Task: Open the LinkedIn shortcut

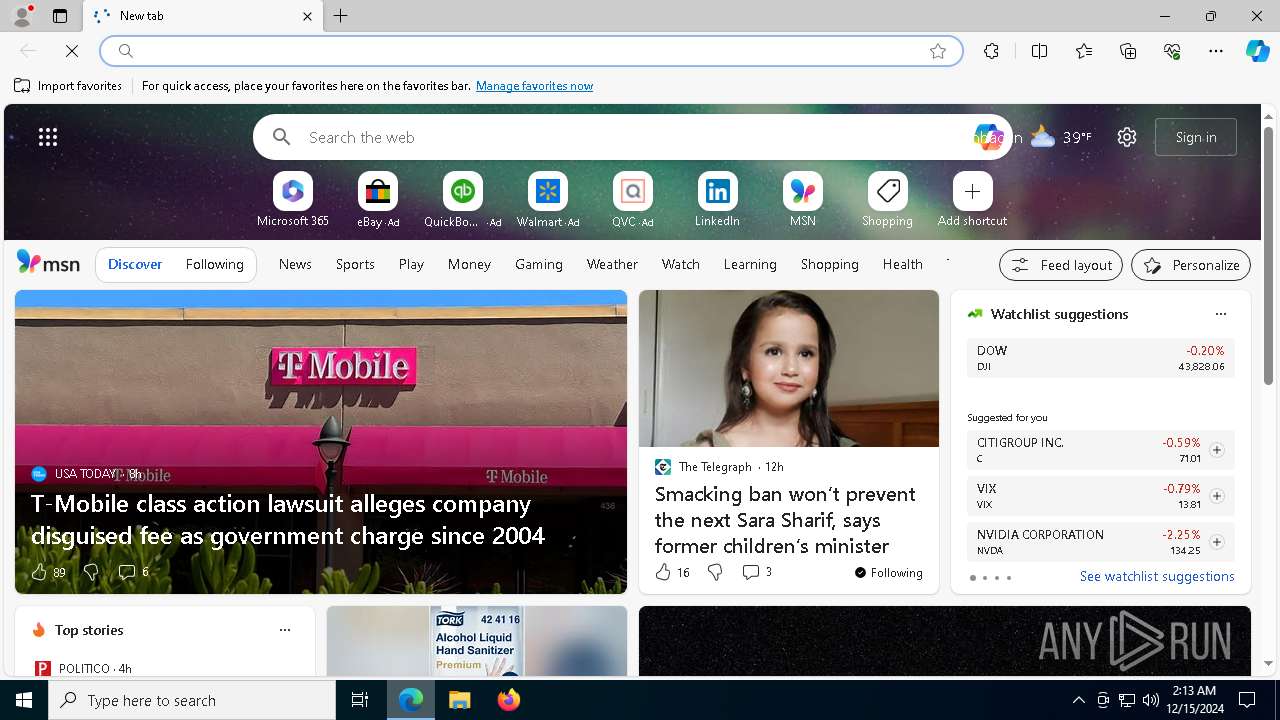Action: coord(717,200)
